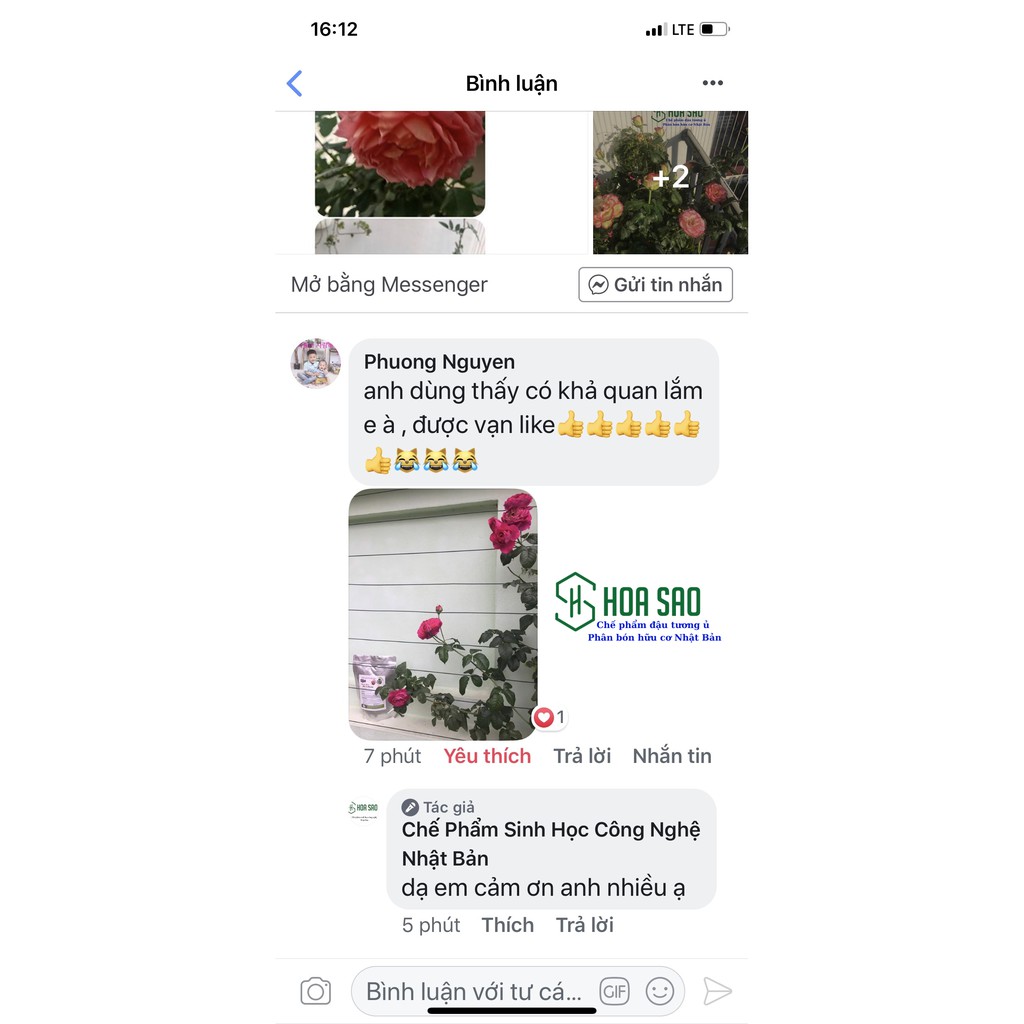Tap Thích on the author's reply
Image resolution: width=1024 pixels, height=1024 pixels.
pos(507,925)
